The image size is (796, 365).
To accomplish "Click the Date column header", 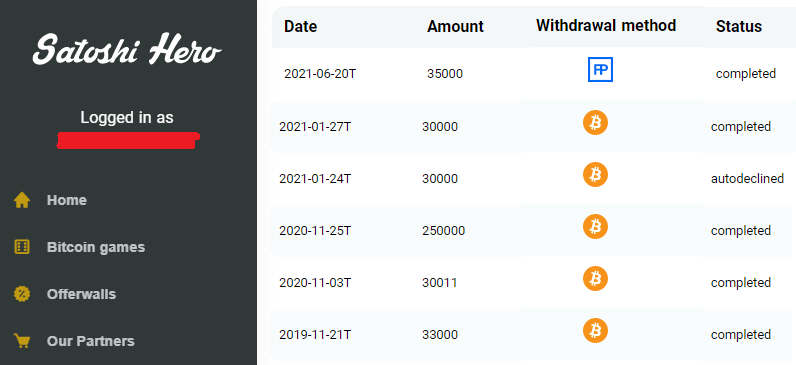I will click(301, 26).
